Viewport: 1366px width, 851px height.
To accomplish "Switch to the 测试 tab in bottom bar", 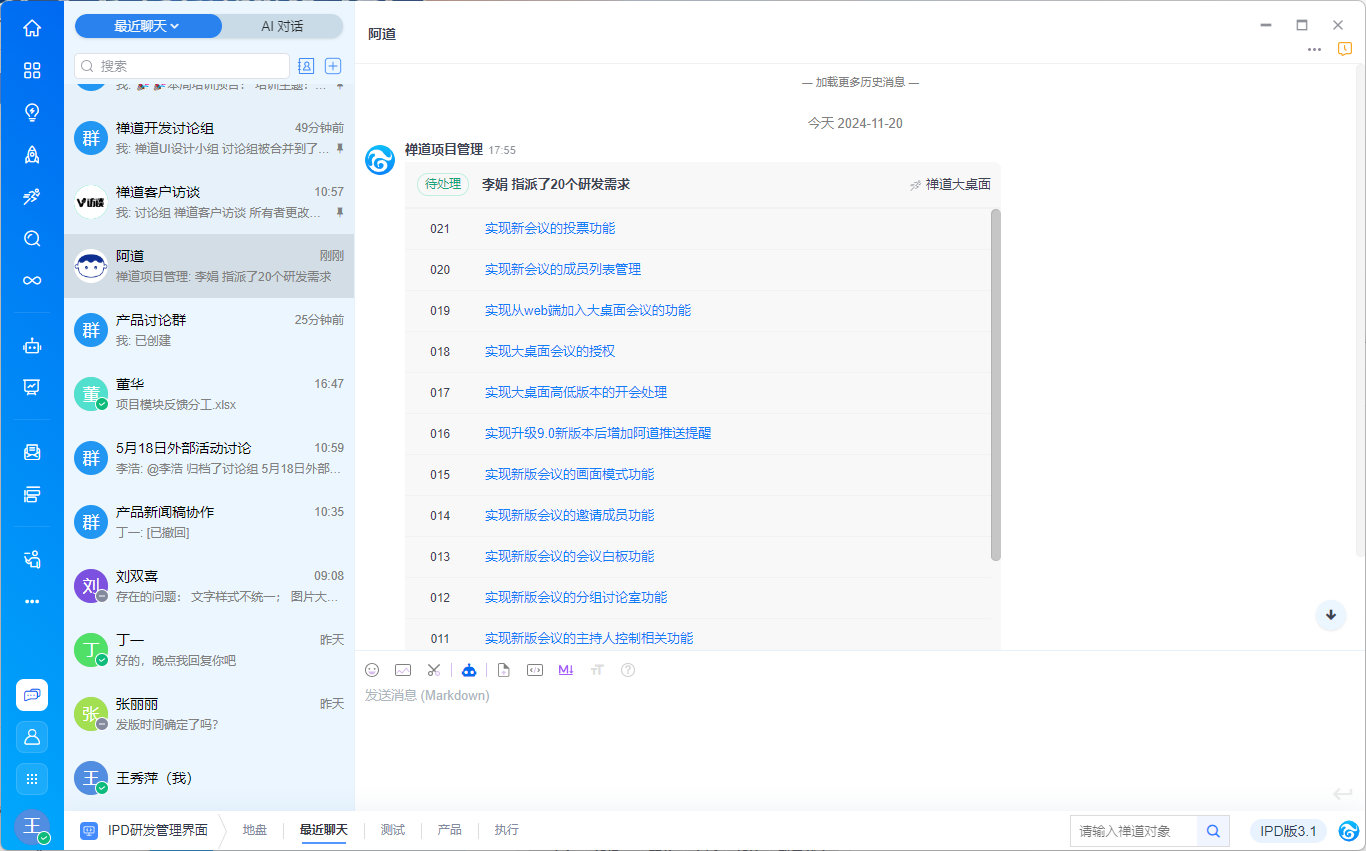I will coord(393,830).
